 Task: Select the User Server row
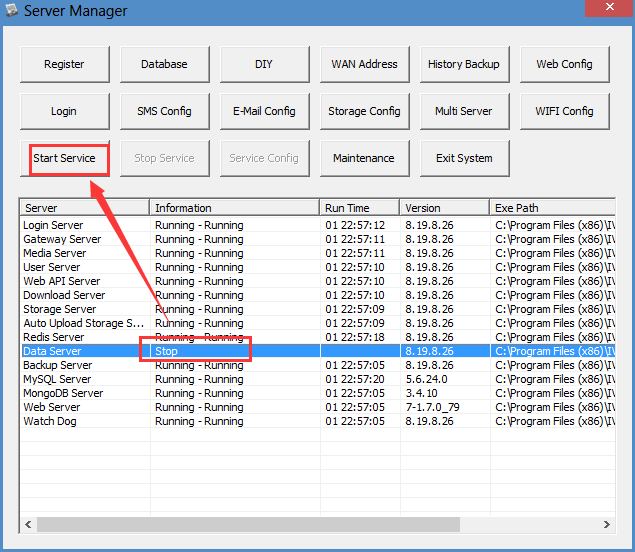tap(318, 267)
